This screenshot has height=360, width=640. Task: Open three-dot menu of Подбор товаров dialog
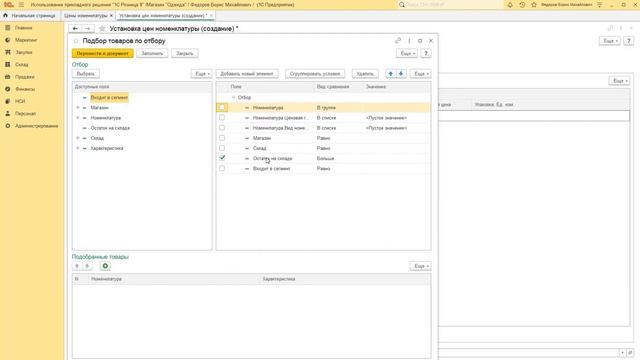(409, 41)
